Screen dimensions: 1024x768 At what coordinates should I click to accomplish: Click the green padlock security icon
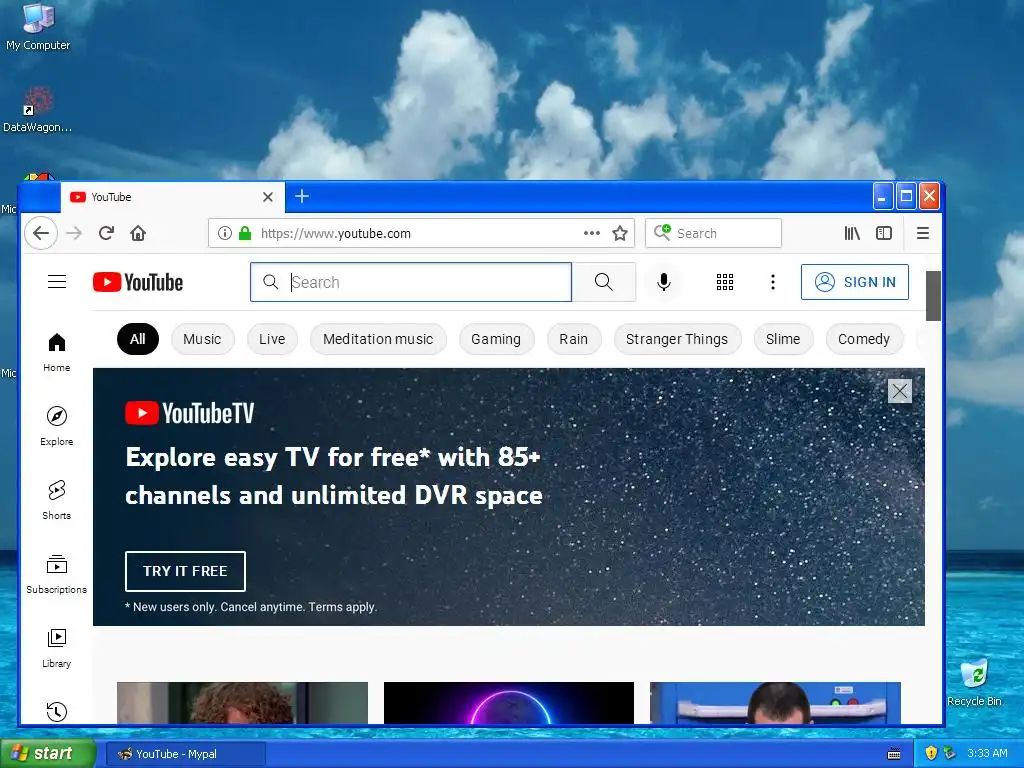[245, 233]
